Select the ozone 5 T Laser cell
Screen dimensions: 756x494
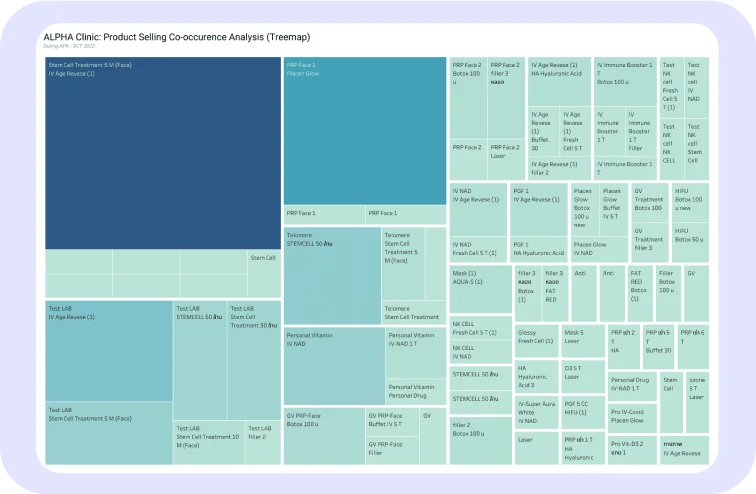coord(697,402)
